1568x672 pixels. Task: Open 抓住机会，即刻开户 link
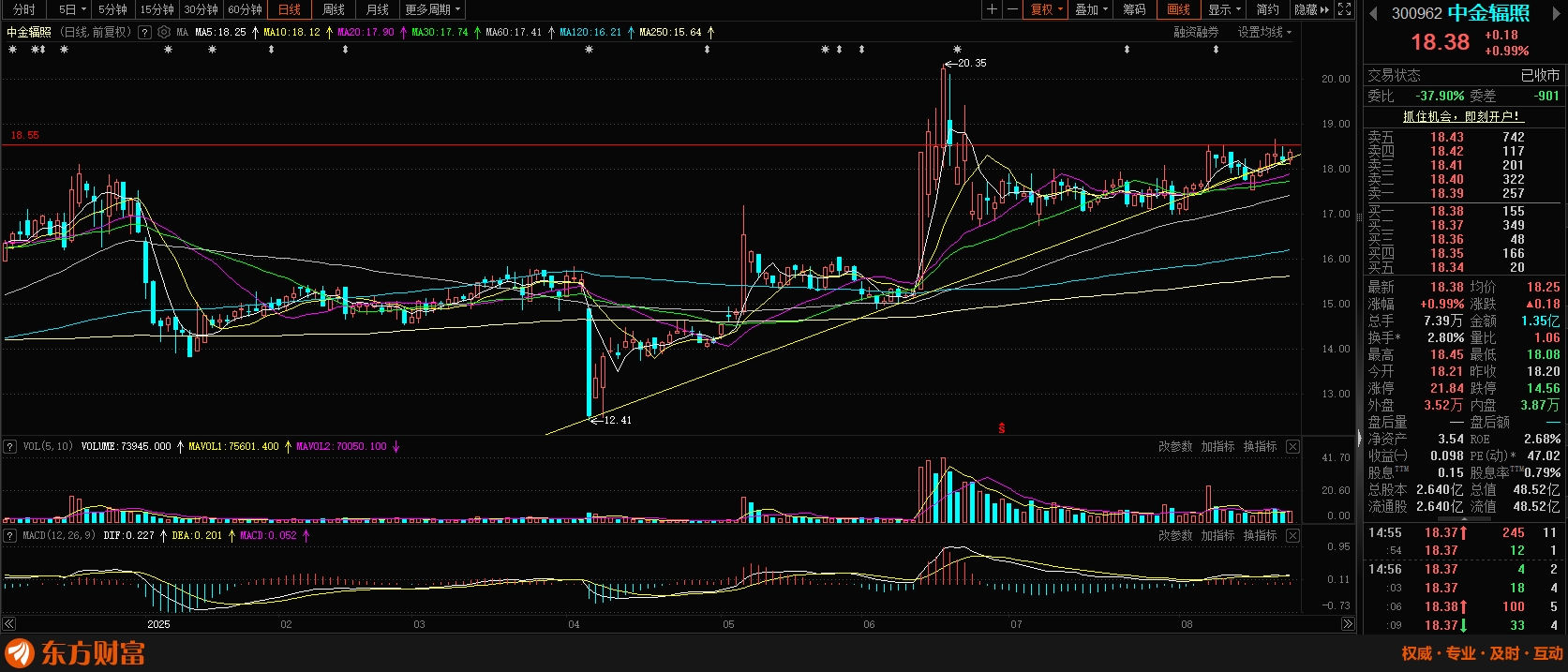tap(1462, 116)
